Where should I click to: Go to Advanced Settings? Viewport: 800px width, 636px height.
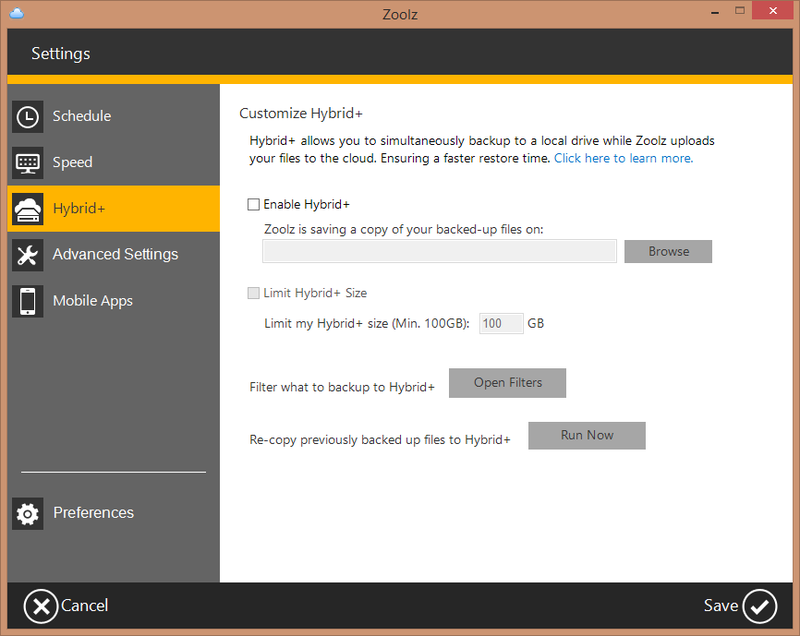[x=114, y=255]
